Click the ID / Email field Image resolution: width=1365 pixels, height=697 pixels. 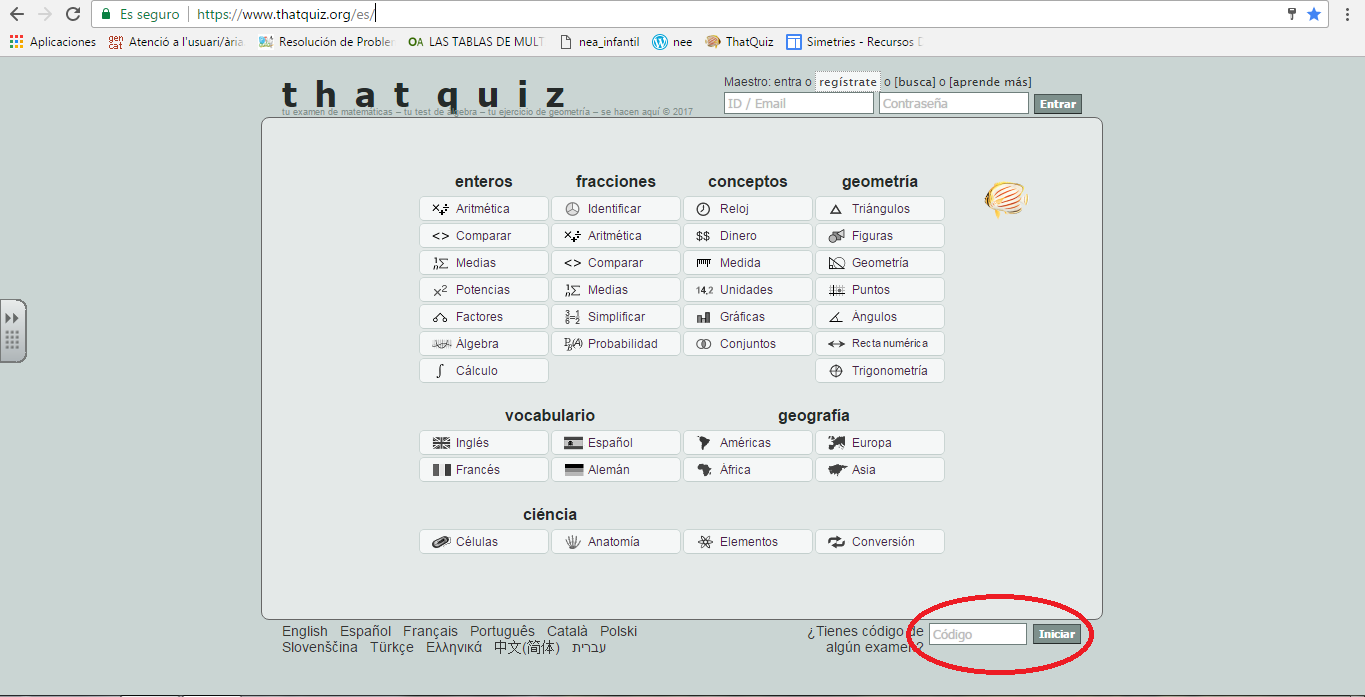click(x=798, y=104)
